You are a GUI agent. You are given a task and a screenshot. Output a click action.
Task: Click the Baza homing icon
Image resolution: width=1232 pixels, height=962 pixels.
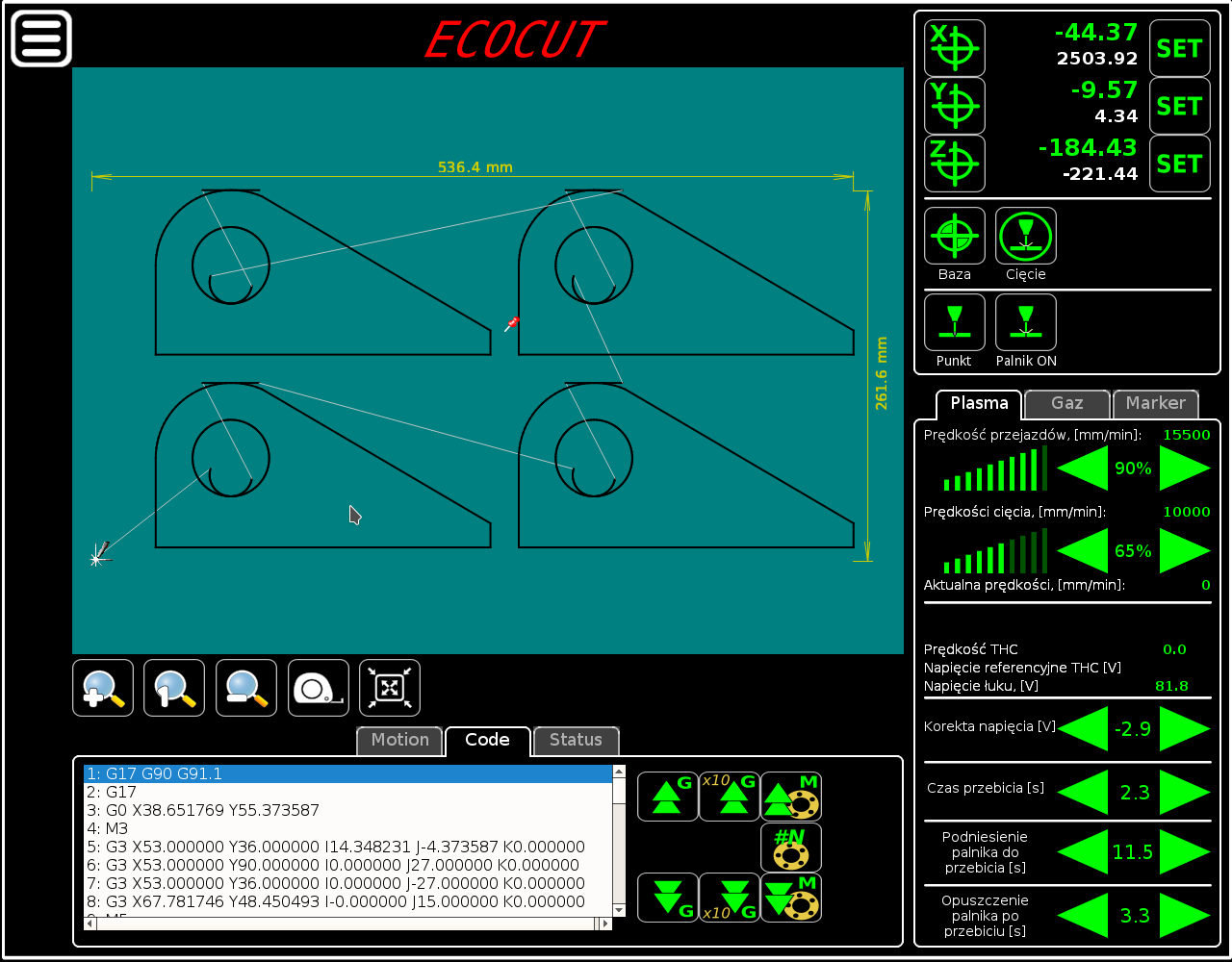tap(955, 236)
